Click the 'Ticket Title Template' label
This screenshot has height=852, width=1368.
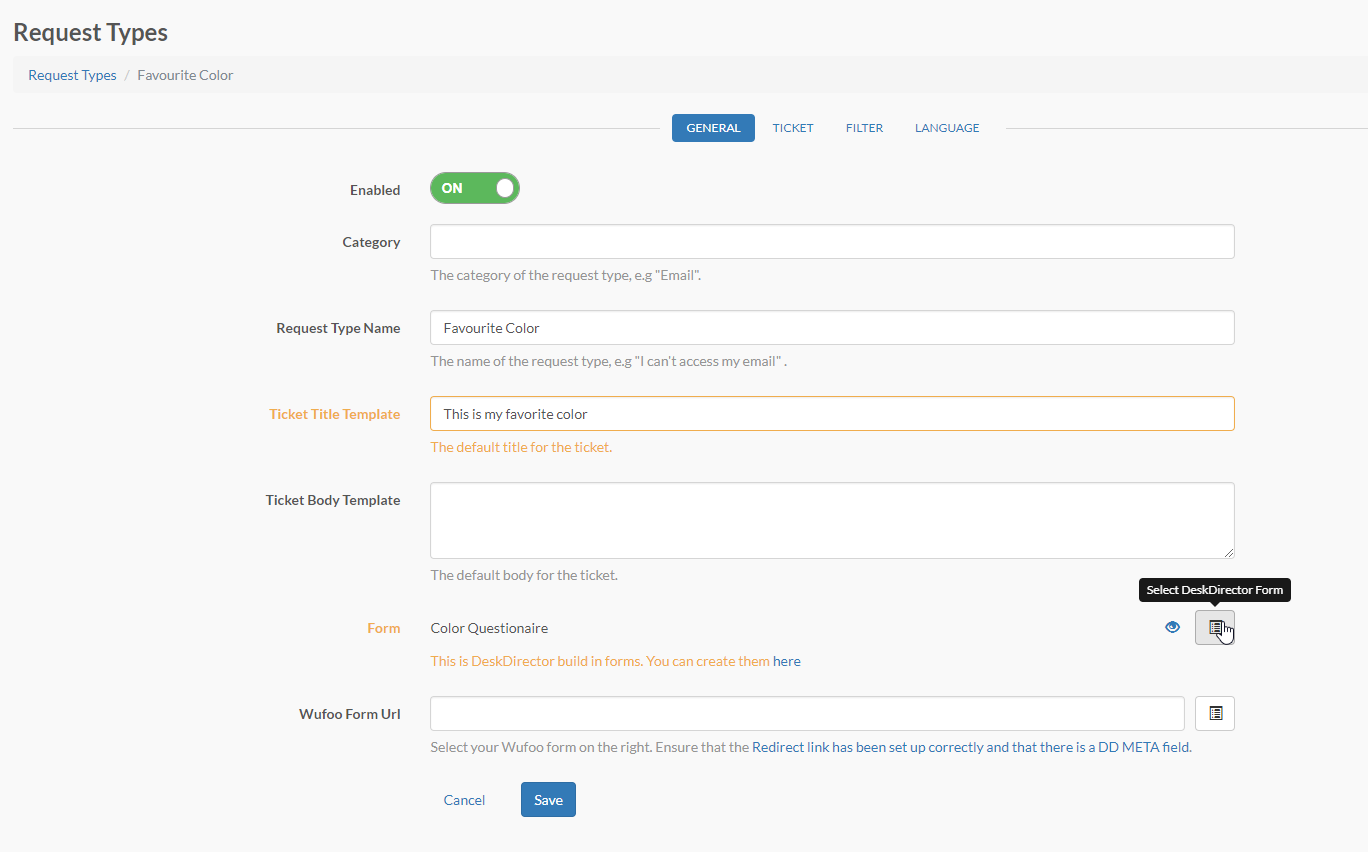335,414
